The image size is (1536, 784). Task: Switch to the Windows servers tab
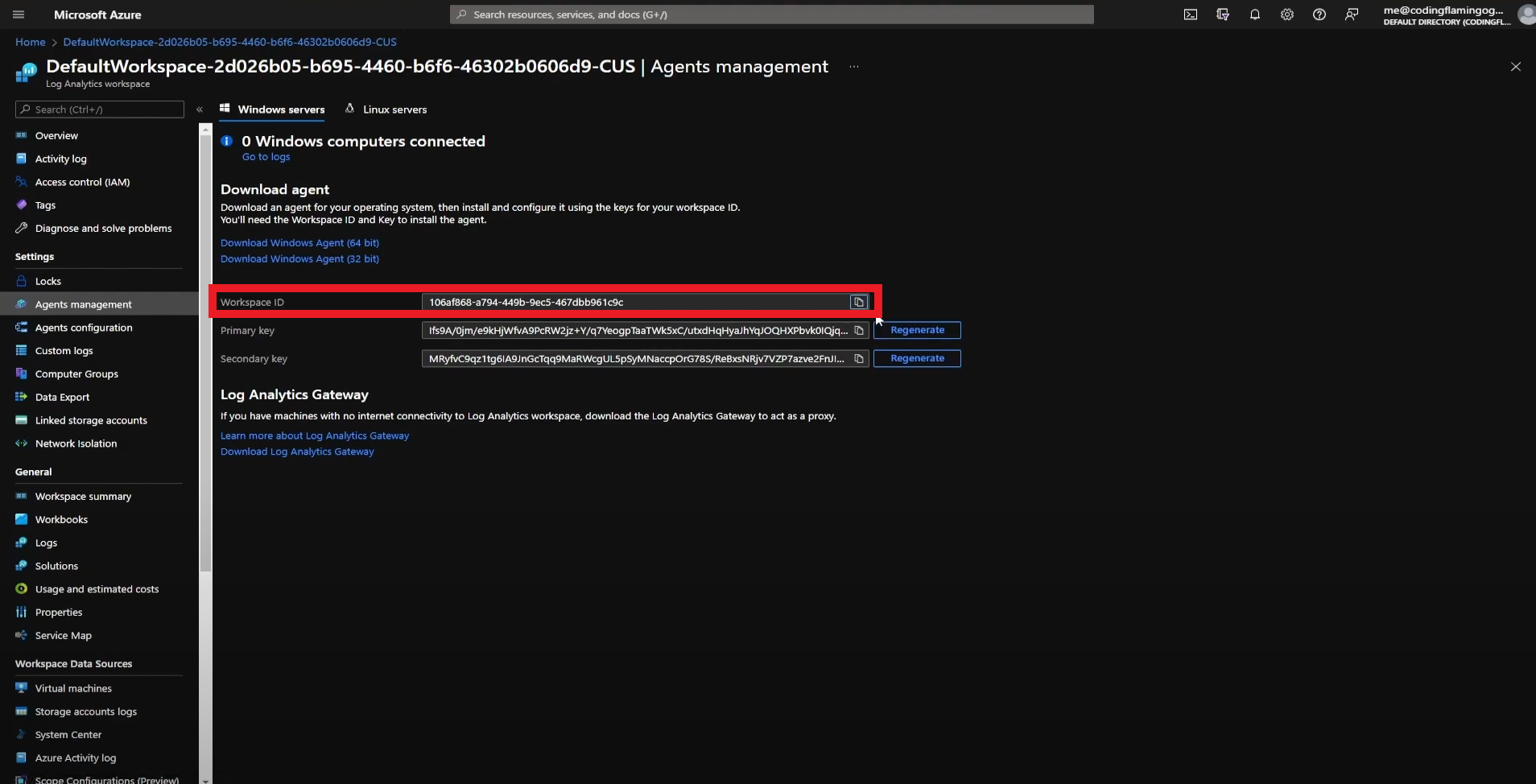(x=272, y=109)
